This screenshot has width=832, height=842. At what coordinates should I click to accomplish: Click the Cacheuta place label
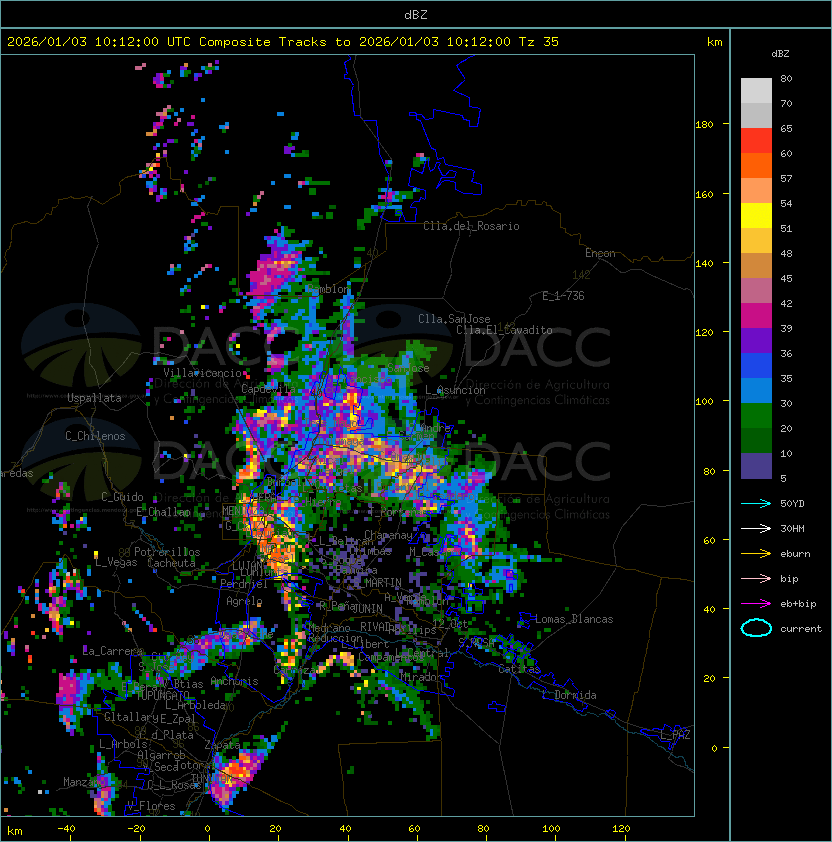point(171,563)
